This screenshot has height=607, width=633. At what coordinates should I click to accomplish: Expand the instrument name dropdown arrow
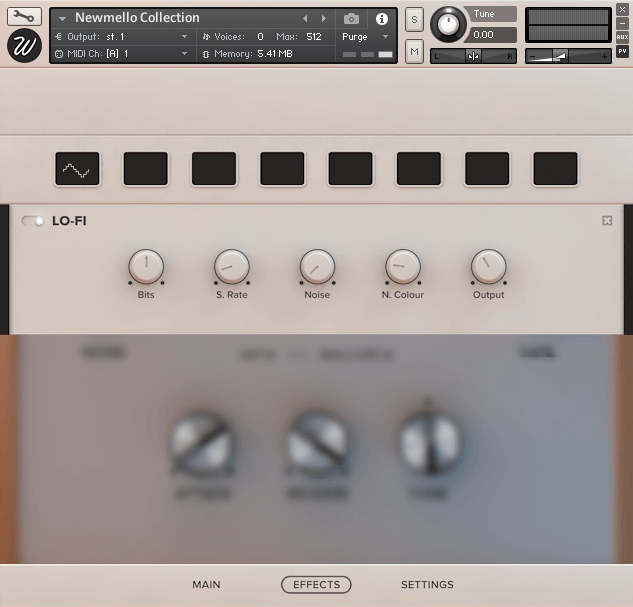[x=62, y=19]
